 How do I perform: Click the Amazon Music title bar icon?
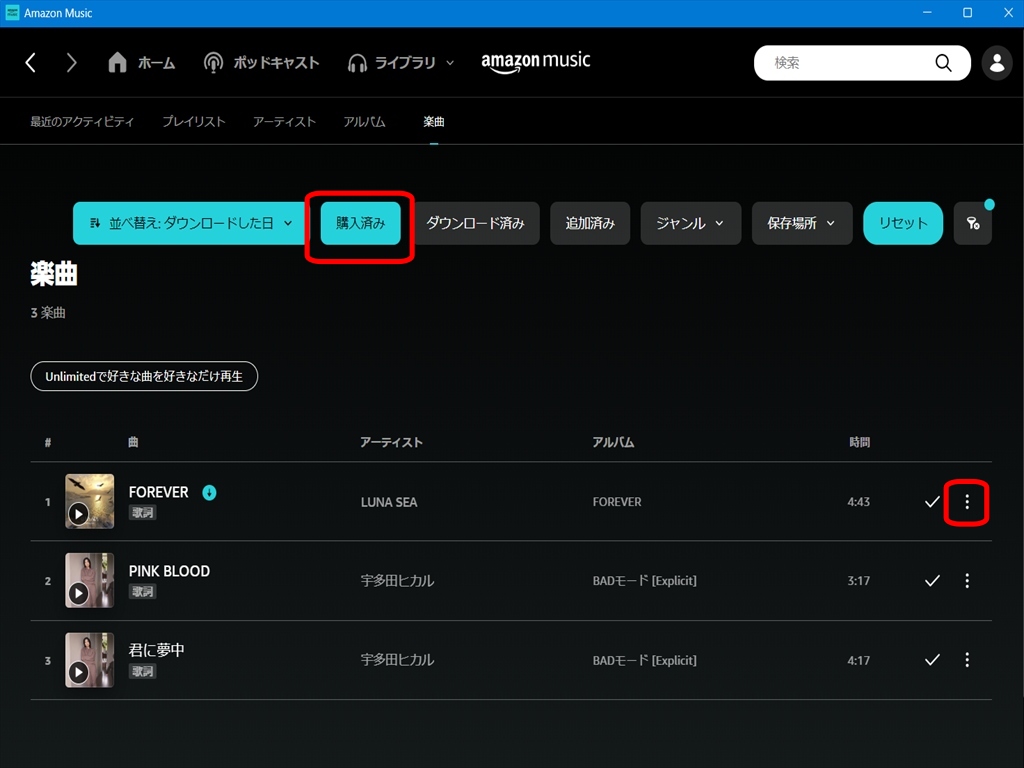12,12
